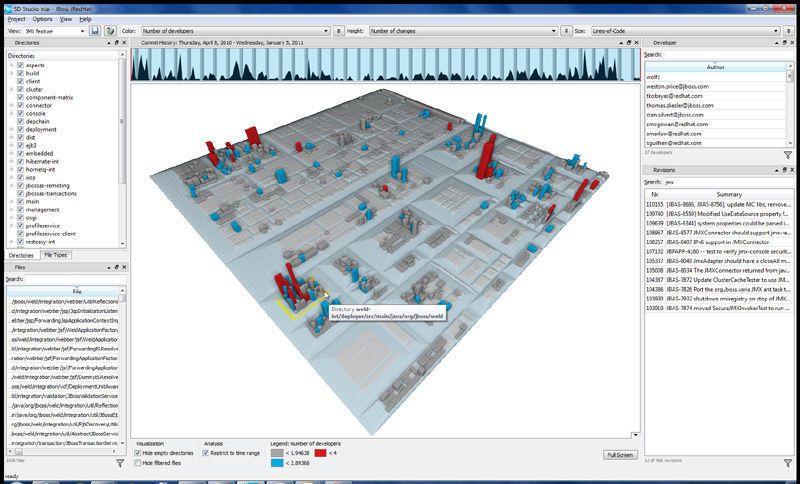Image resolution: width=800 pixels, height=484 pixels.
Task: Uncheck the build directory checkbox
Action: 20,73
